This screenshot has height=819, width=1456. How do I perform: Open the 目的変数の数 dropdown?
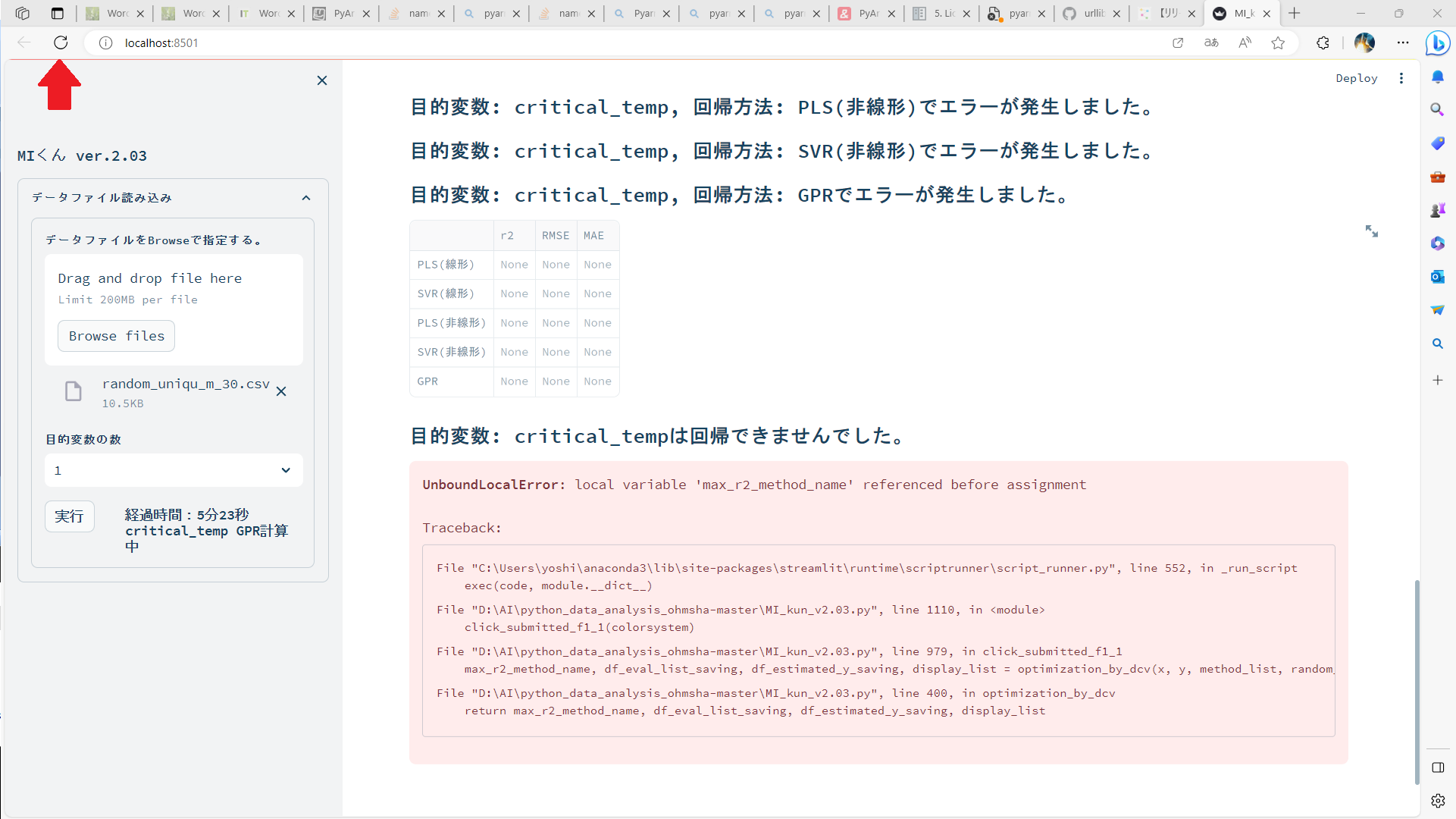(x=174, y=470)
